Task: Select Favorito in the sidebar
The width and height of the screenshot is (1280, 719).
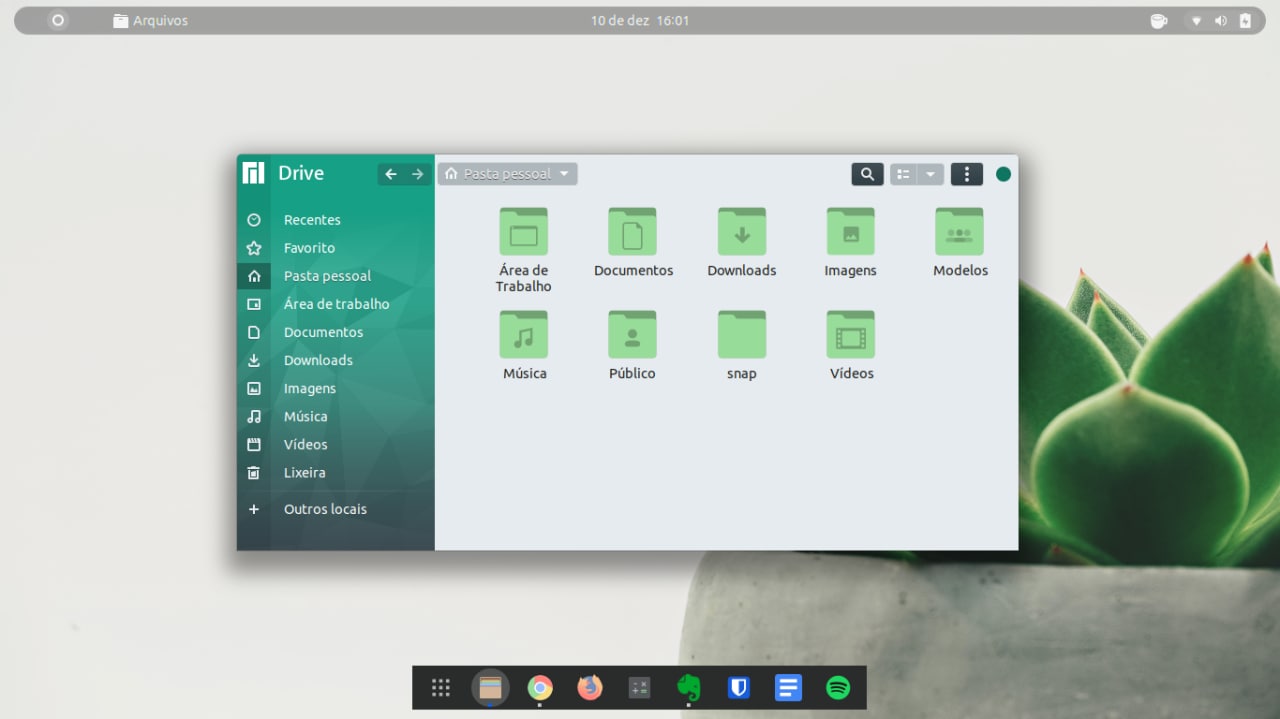Action: coord(336,248)
